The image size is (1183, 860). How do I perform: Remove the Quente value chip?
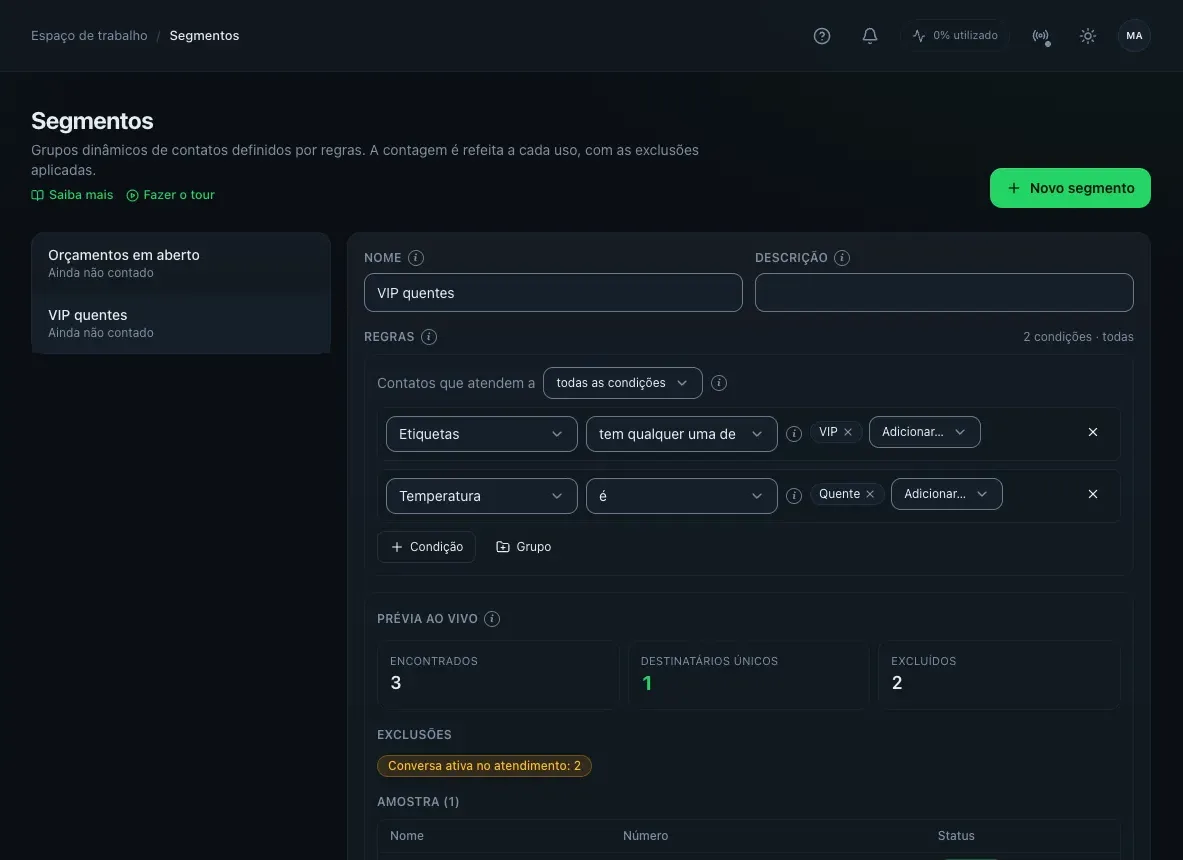(x=870, y=494)
